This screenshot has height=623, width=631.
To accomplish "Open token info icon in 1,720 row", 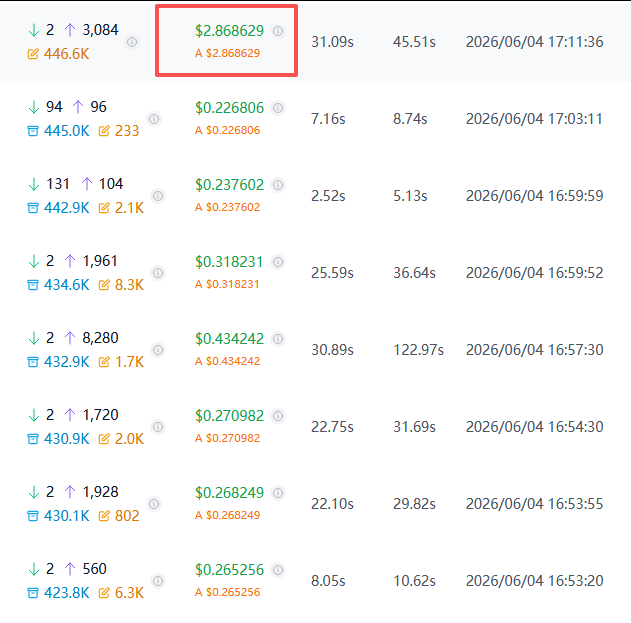I will (158, 427).
